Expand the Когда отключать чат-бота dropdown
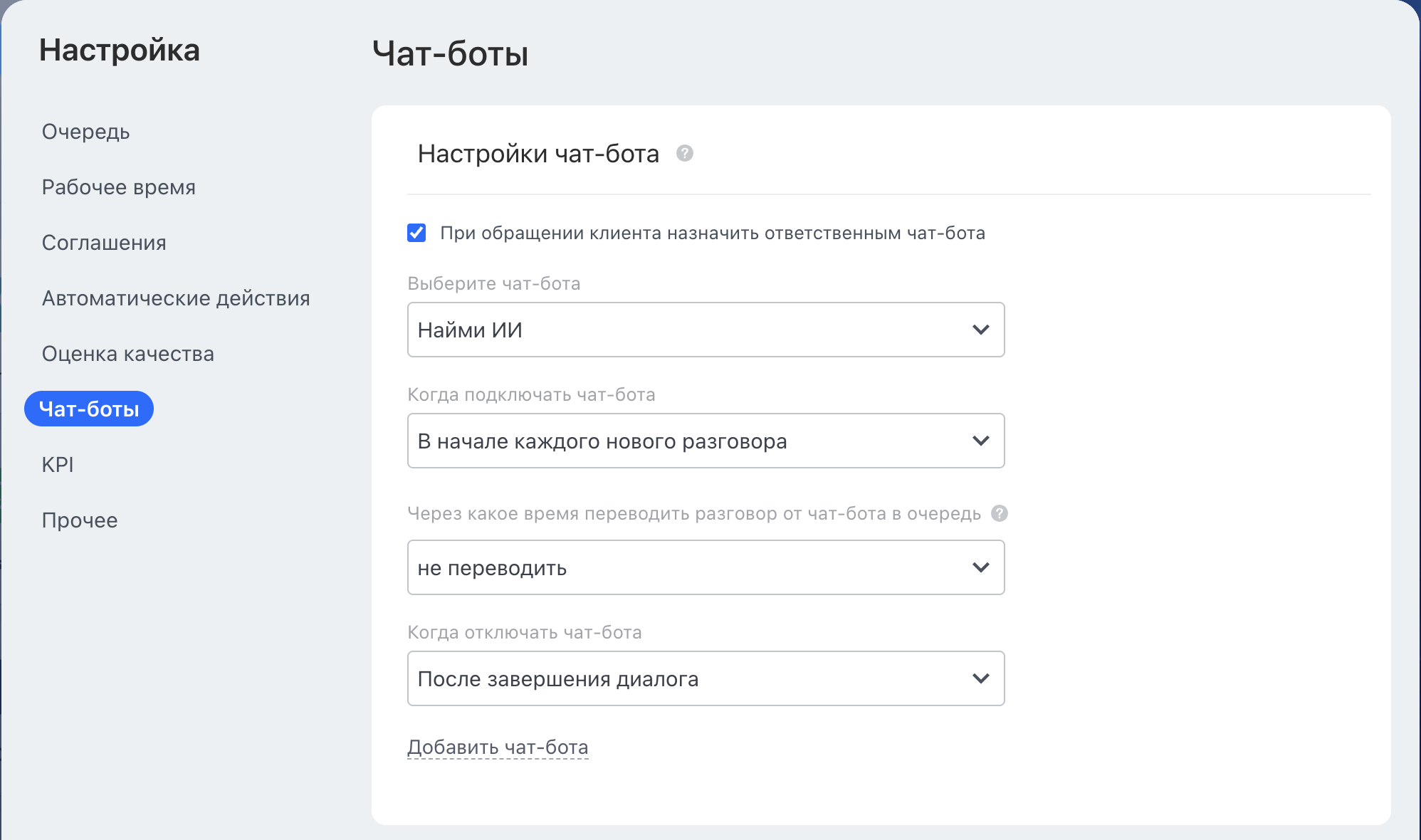Viewport: 1421px width, 840px height. pyautogui.click(x=705, y=678)
